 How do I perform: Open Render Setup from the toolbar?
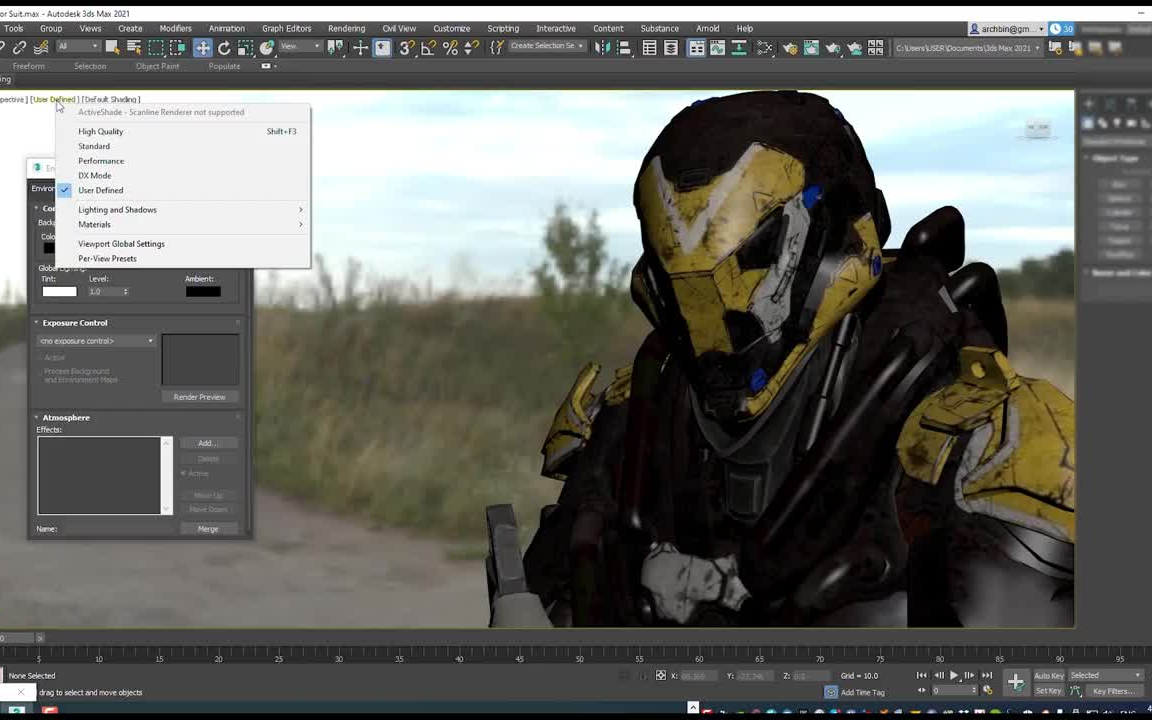coord(790,47)
